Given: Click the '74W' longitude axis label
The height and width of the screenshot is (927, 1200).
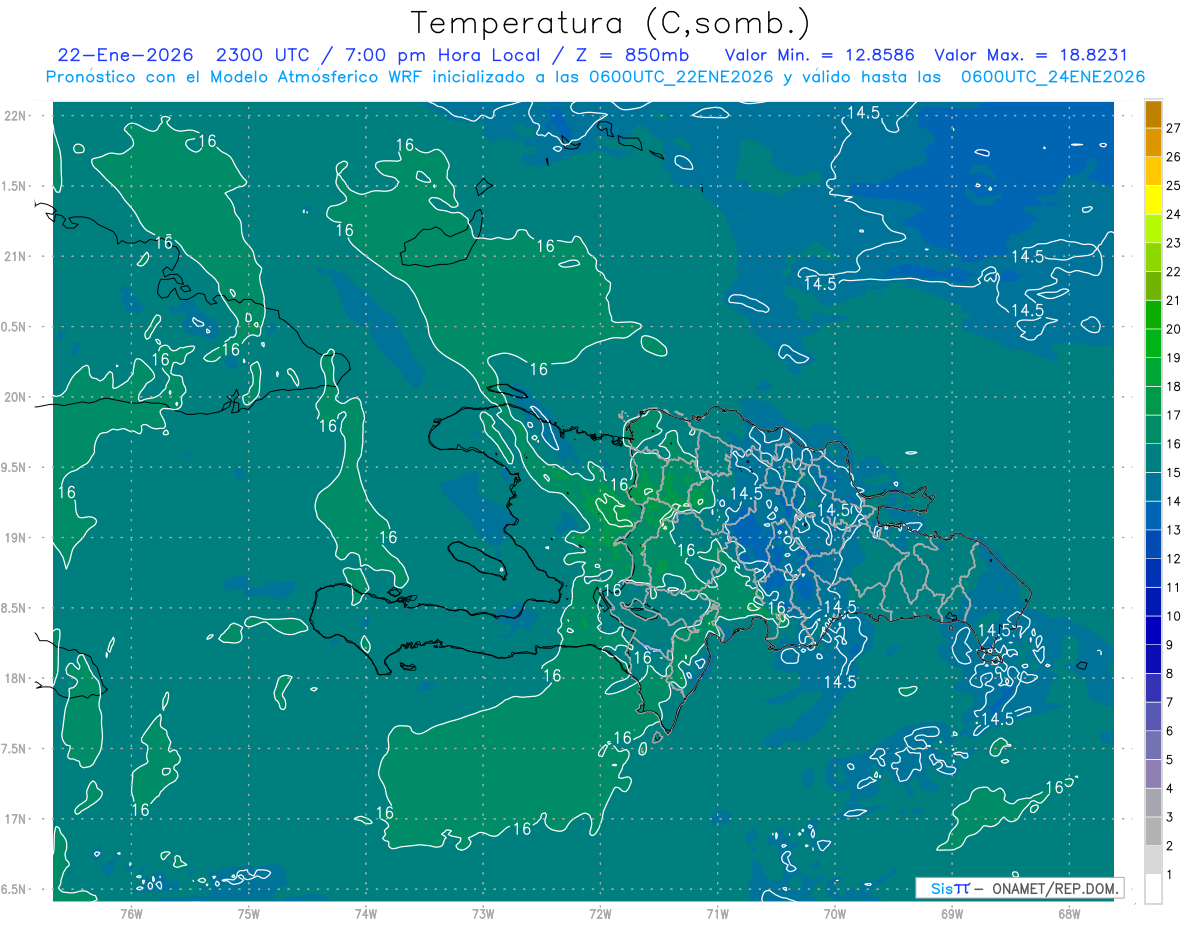Looking at the screenshot, I should click(366, 914).
